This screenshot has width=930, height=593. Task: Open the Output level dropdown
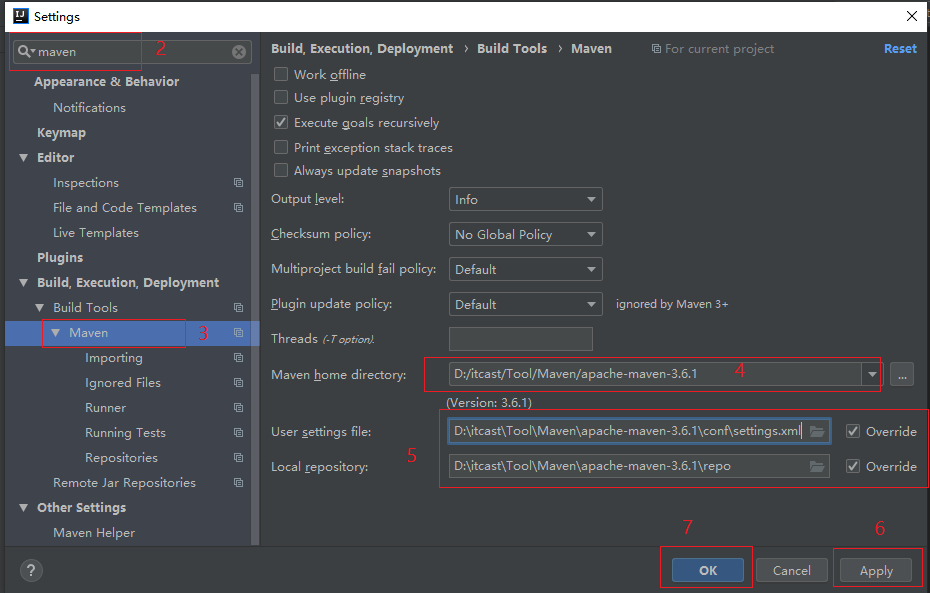pos(525,200)
